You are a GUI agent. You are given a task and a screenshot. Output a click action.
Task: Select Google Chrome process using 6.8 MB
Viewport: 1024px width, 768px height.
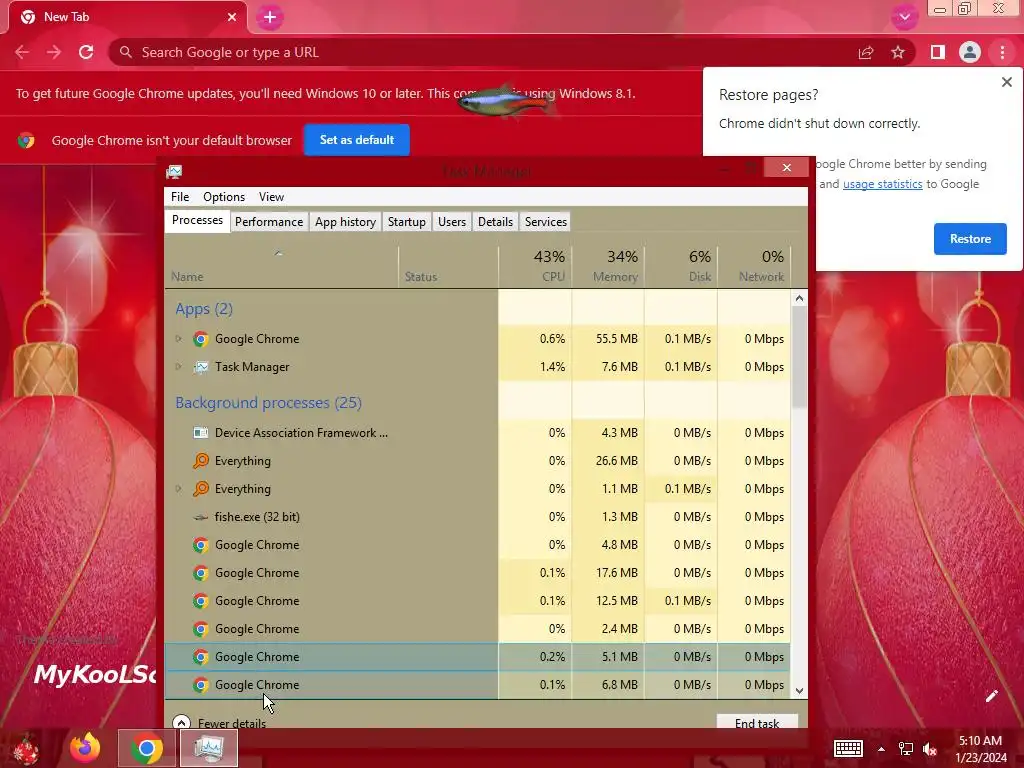tap(477, 686)
